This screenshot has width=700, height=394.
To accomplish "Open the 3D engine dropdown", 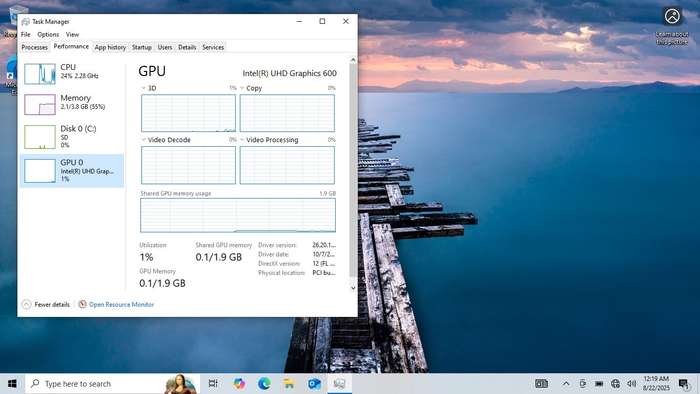I will [x=143, y=88].
